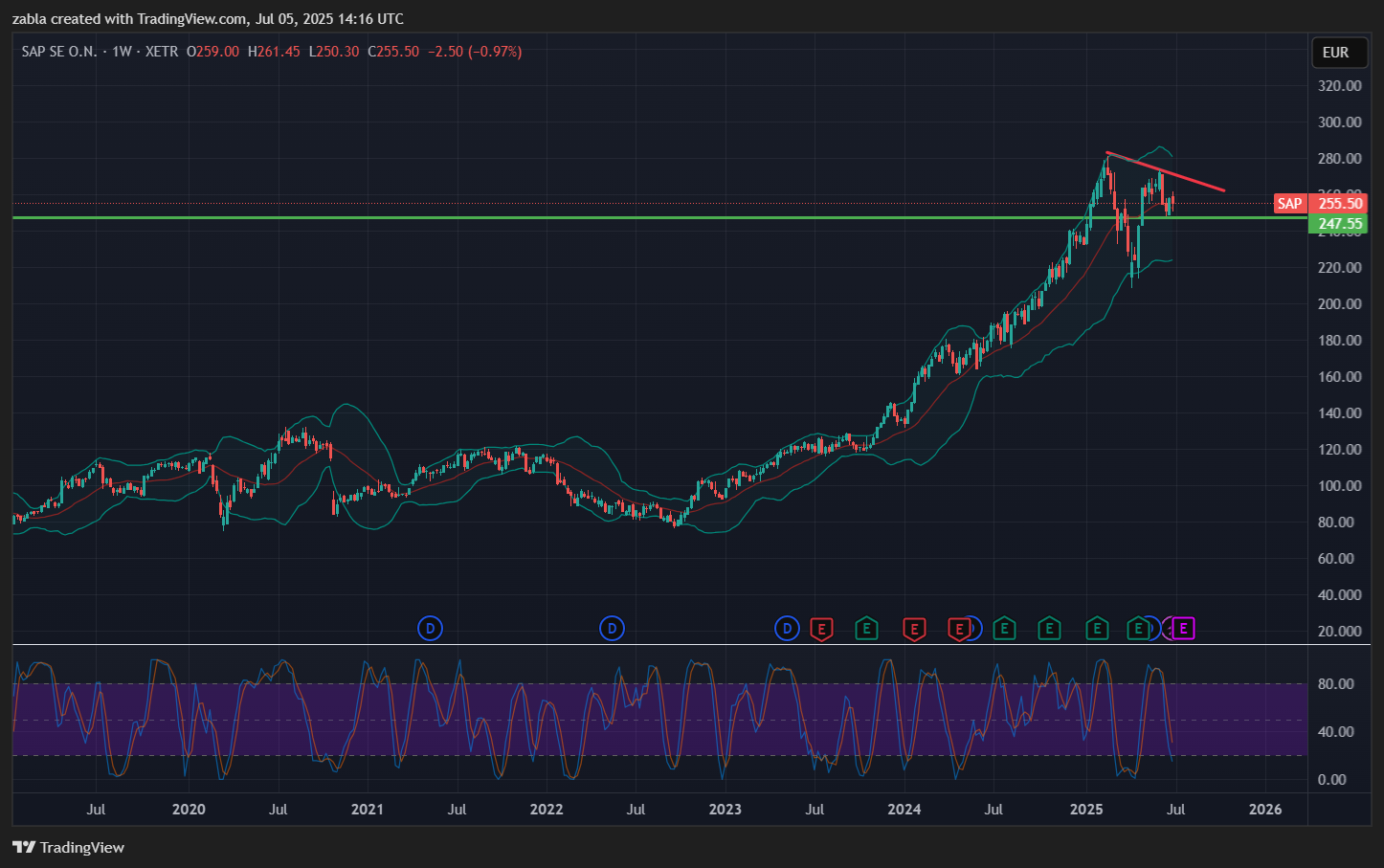
Task: Open the red earnings marker at Apr 2024
Action: (x=958, y=629)
